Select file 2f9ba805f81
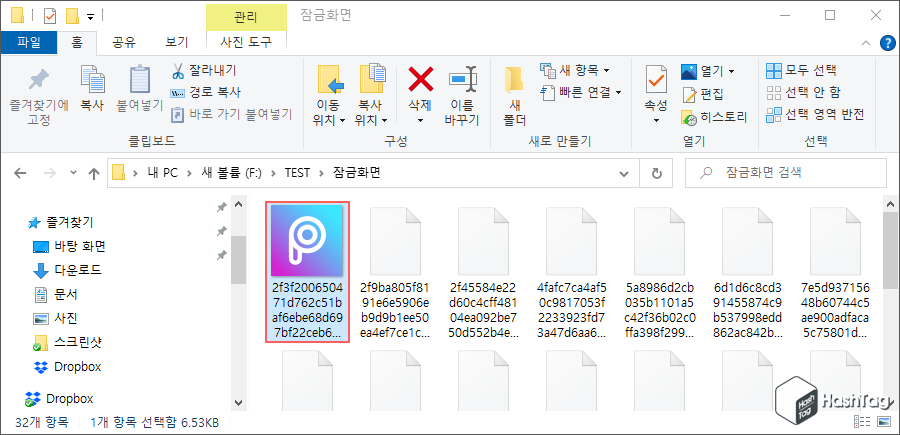Image resolution: width=900 pixels, height=435 pixels. pyautogui.click(x=395, y=274)
